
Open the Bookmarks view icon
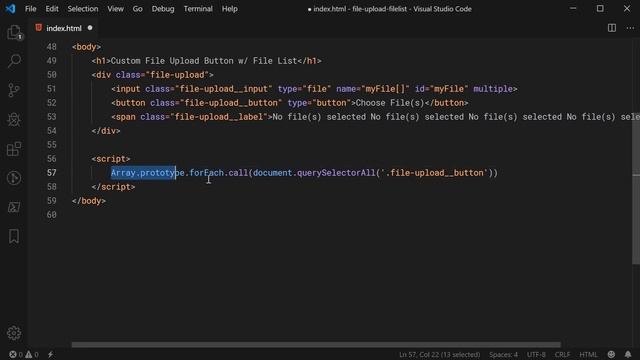[14, 236]
